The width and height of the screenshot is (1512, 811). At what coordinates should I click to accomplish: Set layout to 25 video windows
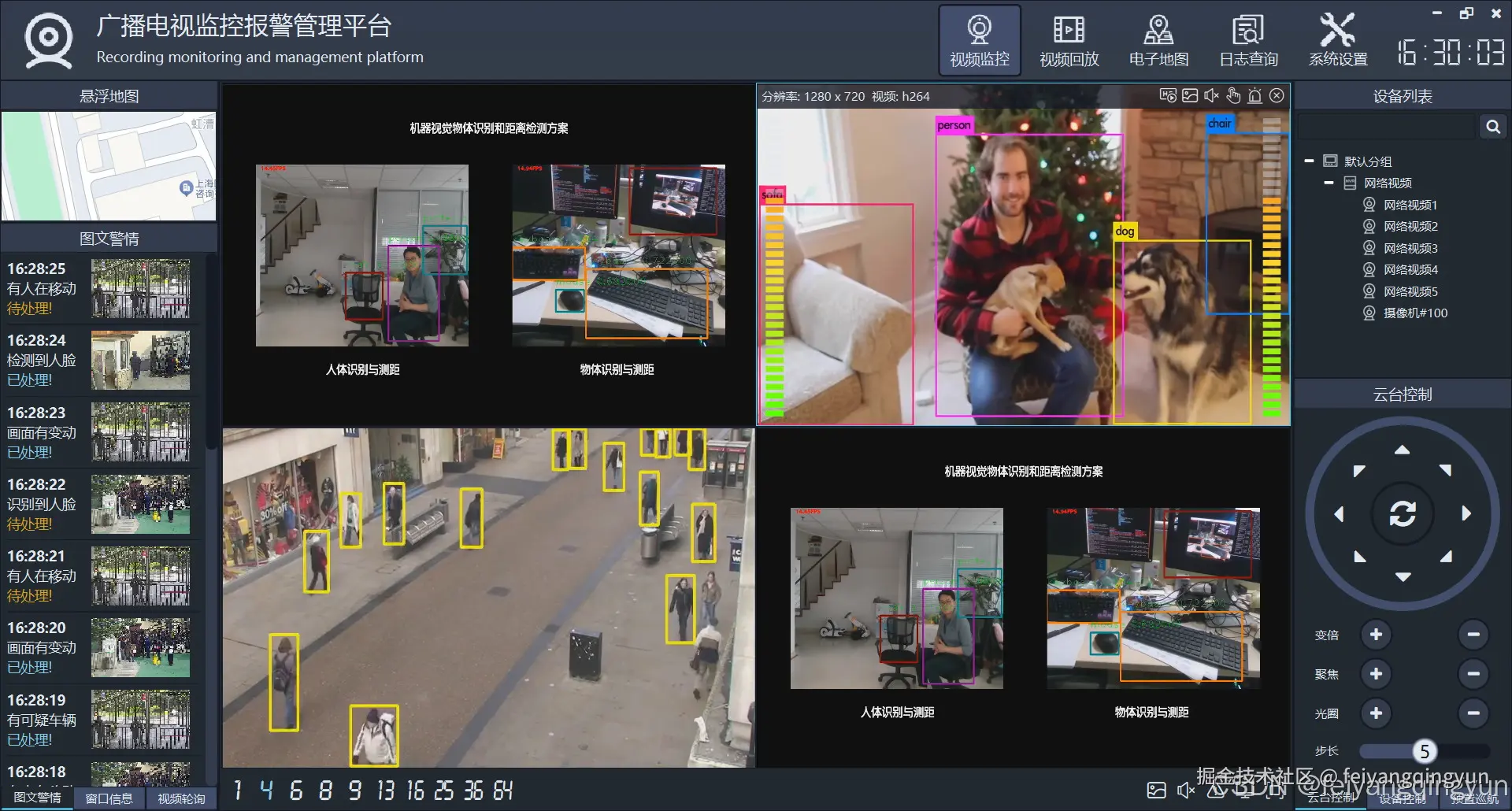pyautogui.click(x=444, y=791)
